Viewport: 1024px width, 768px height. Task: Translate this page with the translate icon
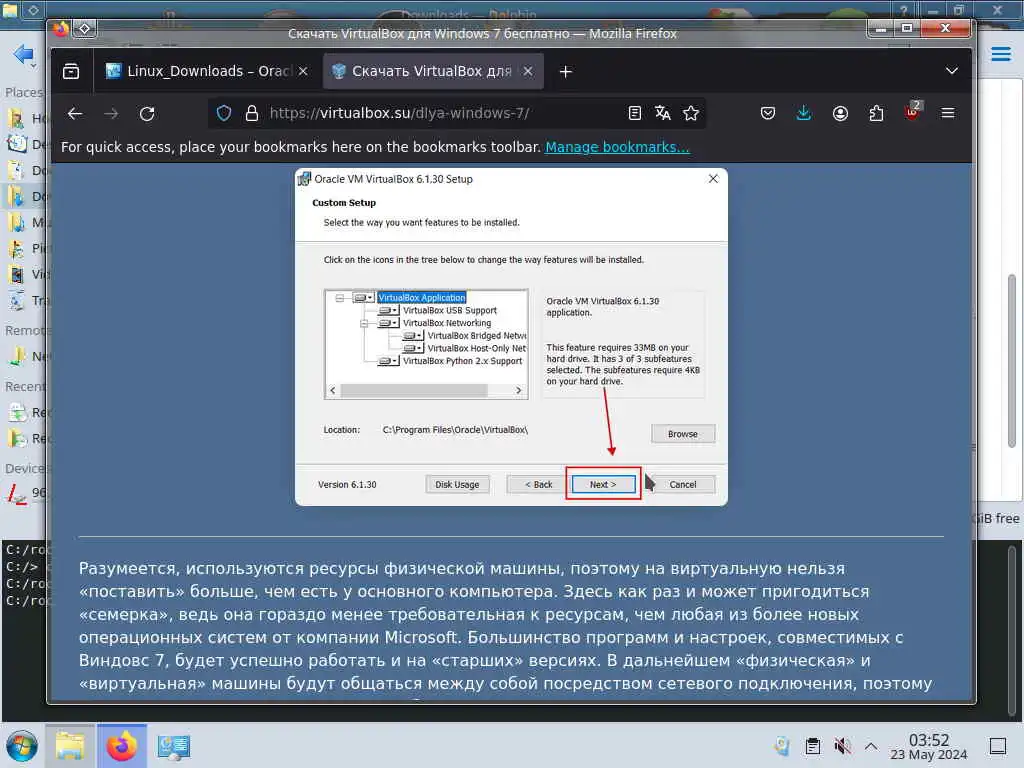pyautogui.click(x=662, y=113)
